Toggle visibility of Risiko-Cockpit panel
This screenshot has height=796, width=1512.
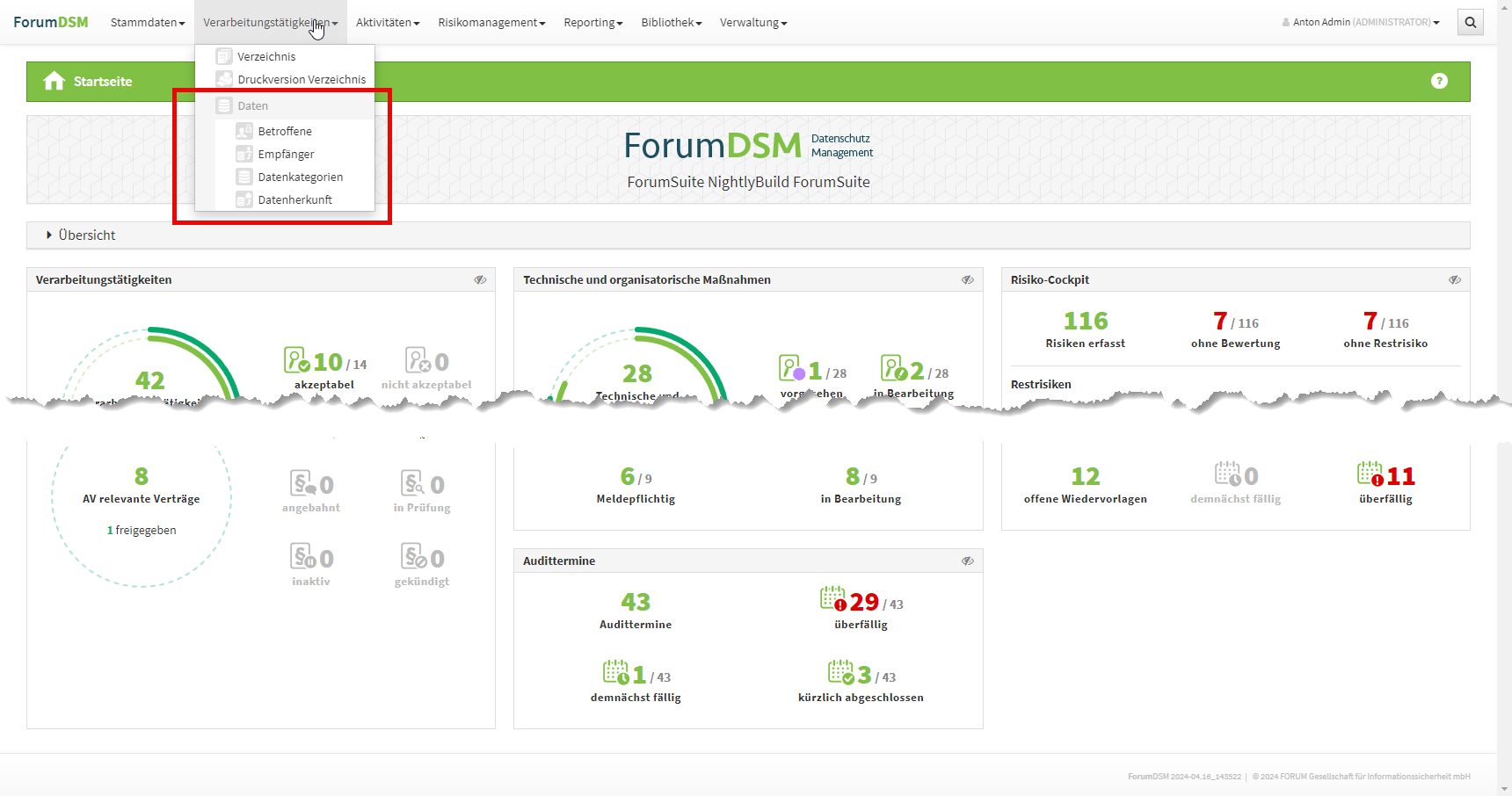[x=1455, y=280]
